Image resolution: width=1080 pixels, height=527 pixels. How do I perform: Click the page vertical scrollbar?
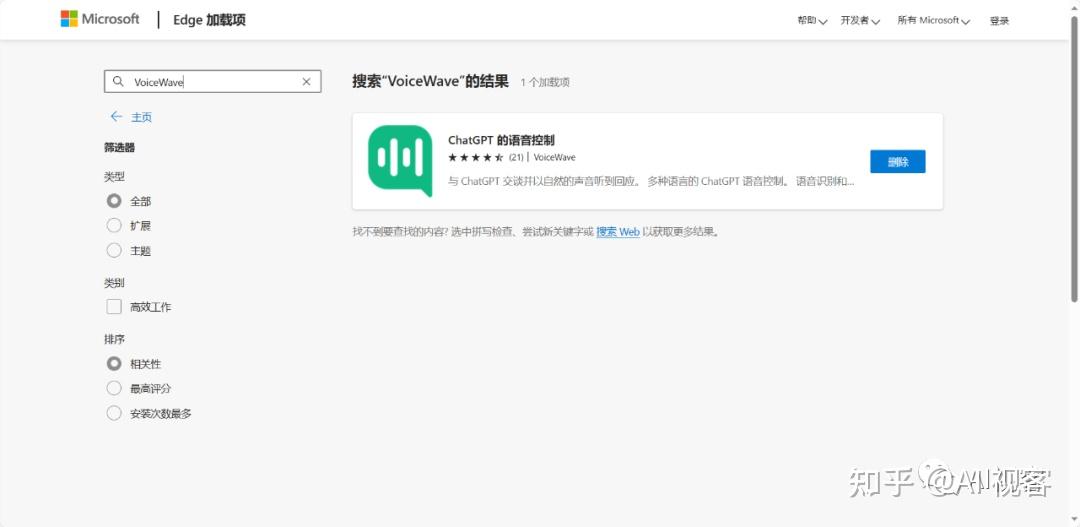click(x=1074, y=158)
